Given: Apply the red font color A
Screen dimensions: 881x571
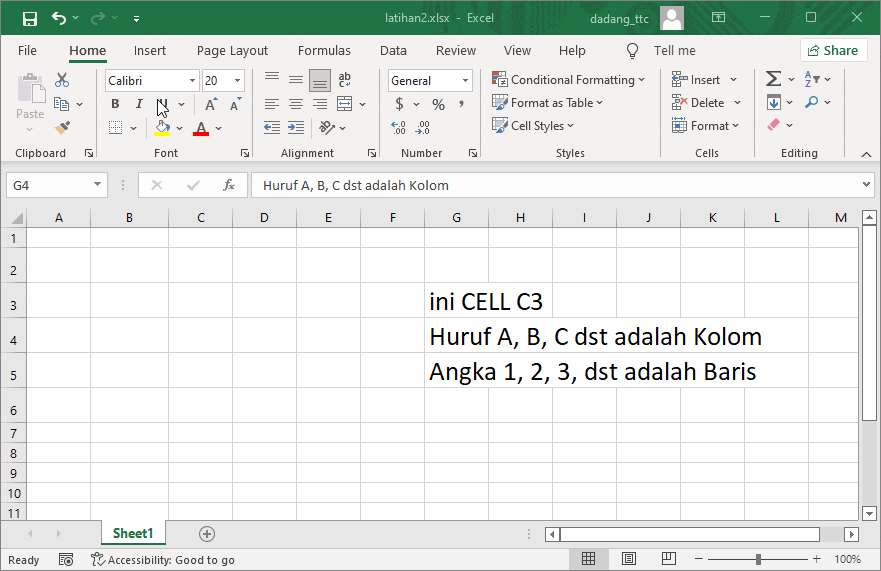Looking at the screenshot, I should tap(201, 129).
